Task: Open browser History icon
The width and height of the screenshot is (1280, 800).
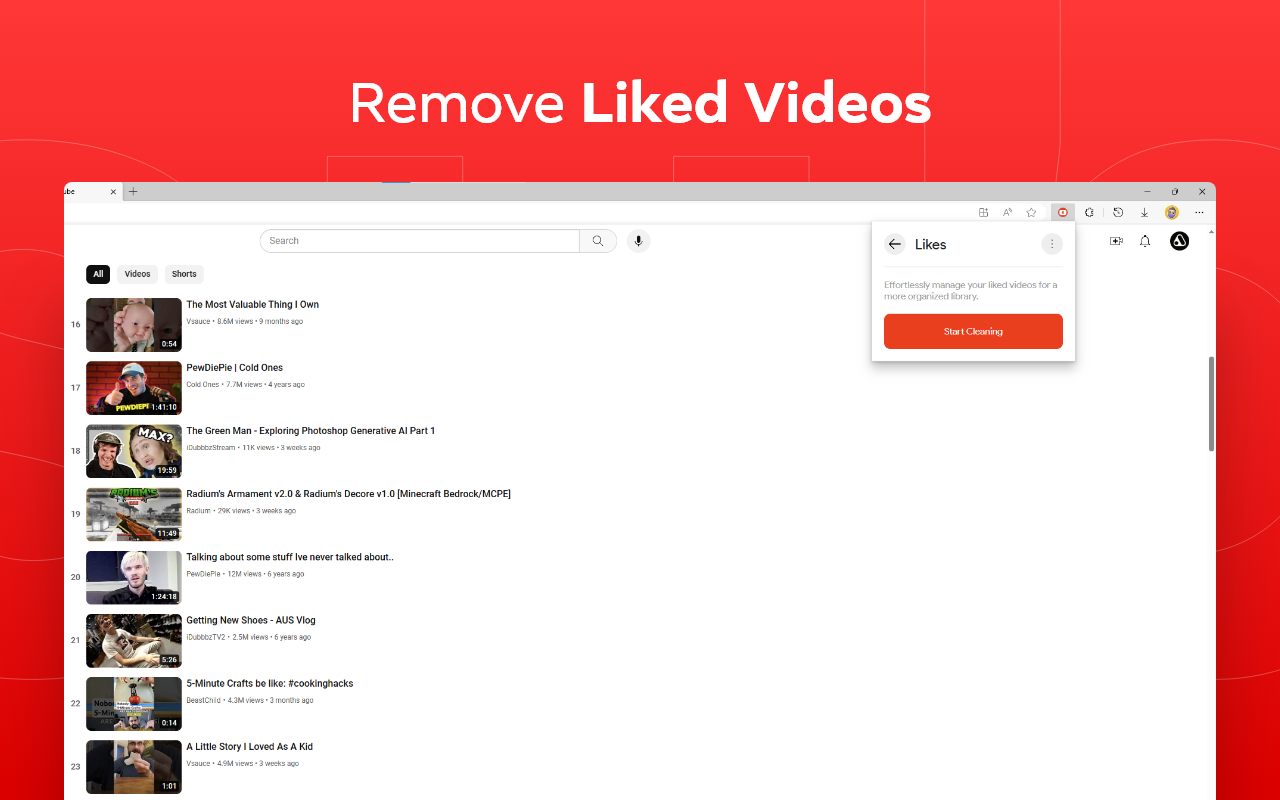Action: (x=1118, y=212)
